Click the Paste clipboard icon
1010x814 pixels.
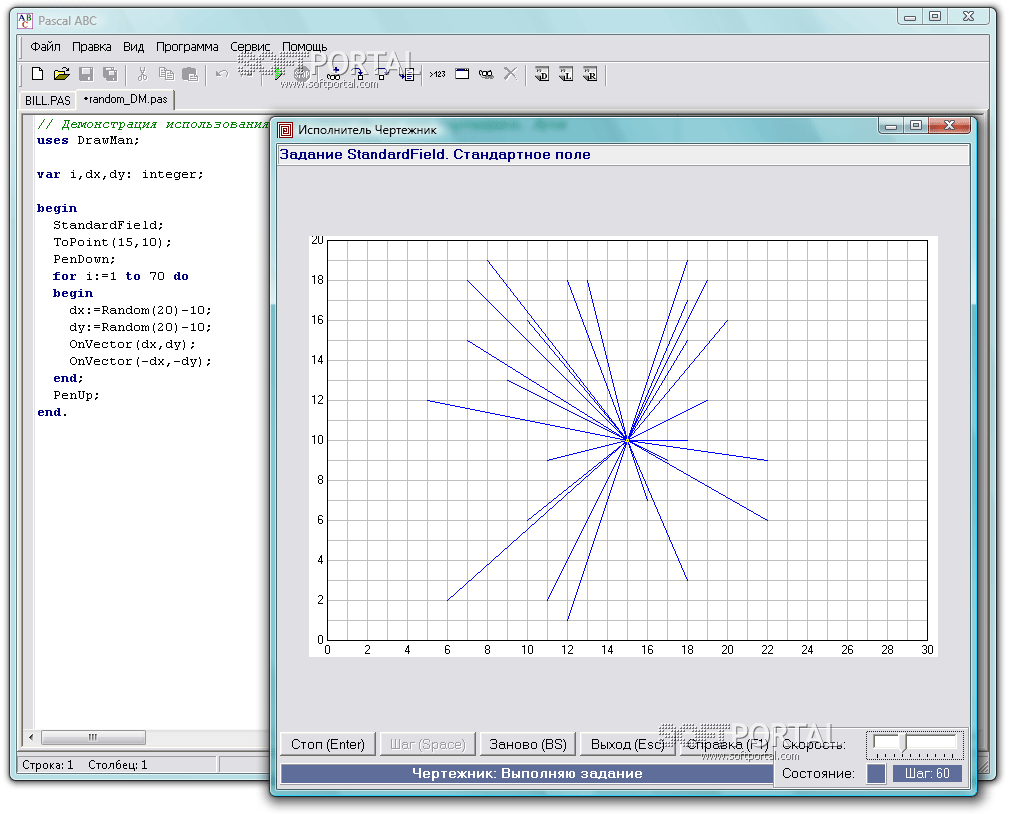point(190,74)
